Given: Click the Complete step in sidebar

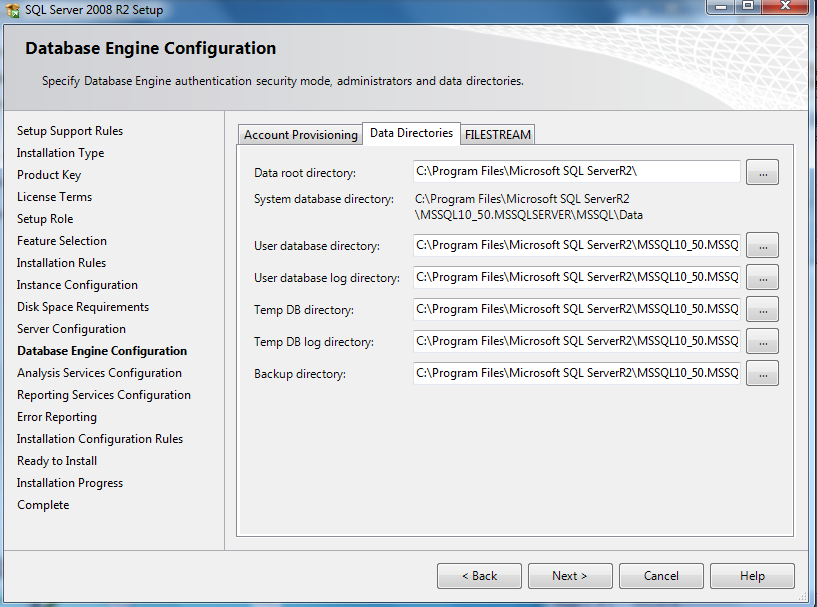Looking at the screenshot, I should 43,505.
